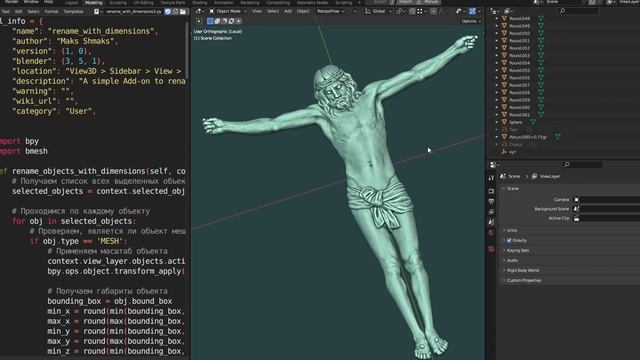
Task: Click the text editor run-script checkbox icon
Action: 167,11
